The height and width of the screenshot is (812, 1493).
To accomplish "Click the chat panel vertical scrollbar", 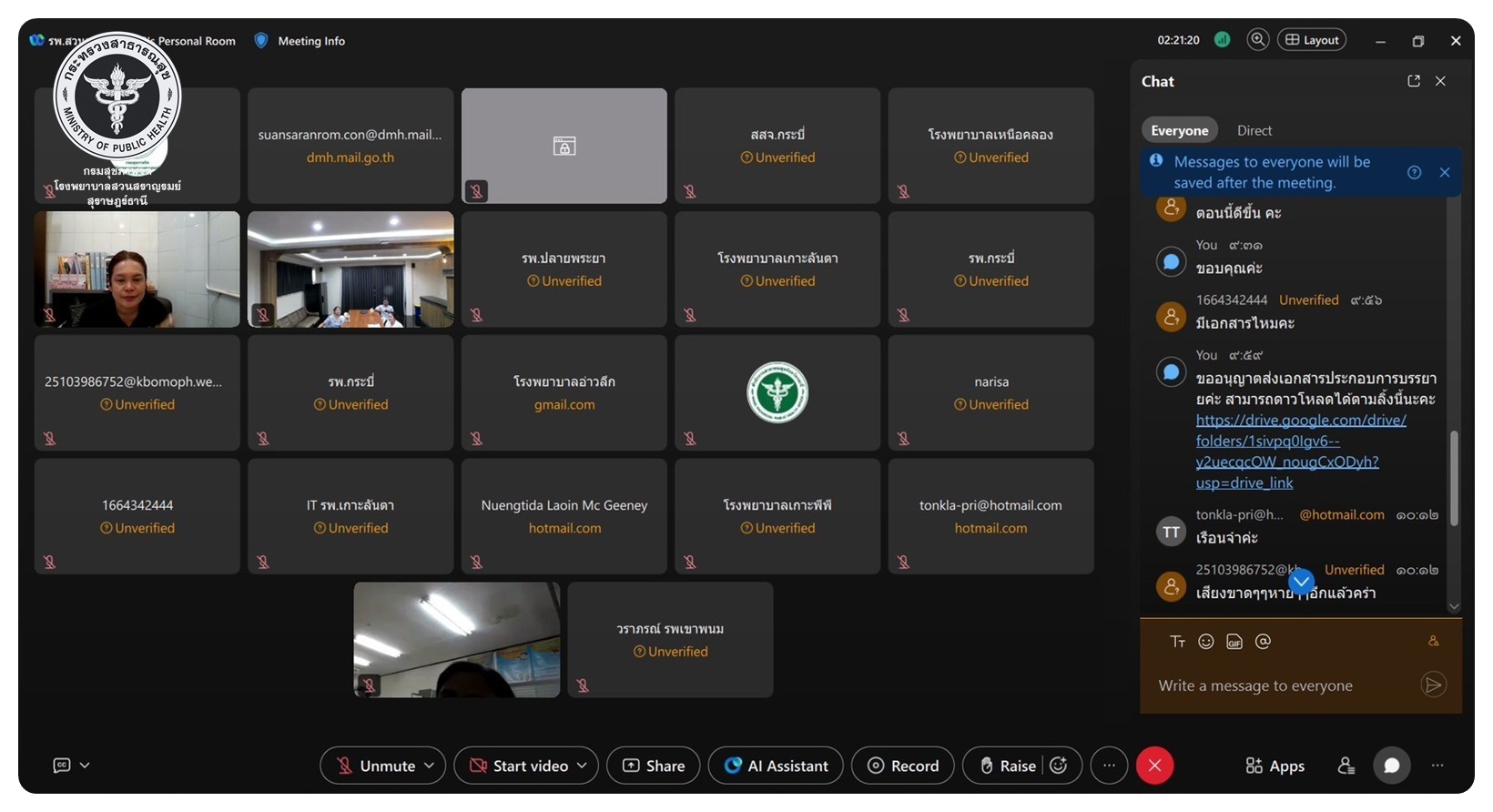I will [x=1454, y=478].
